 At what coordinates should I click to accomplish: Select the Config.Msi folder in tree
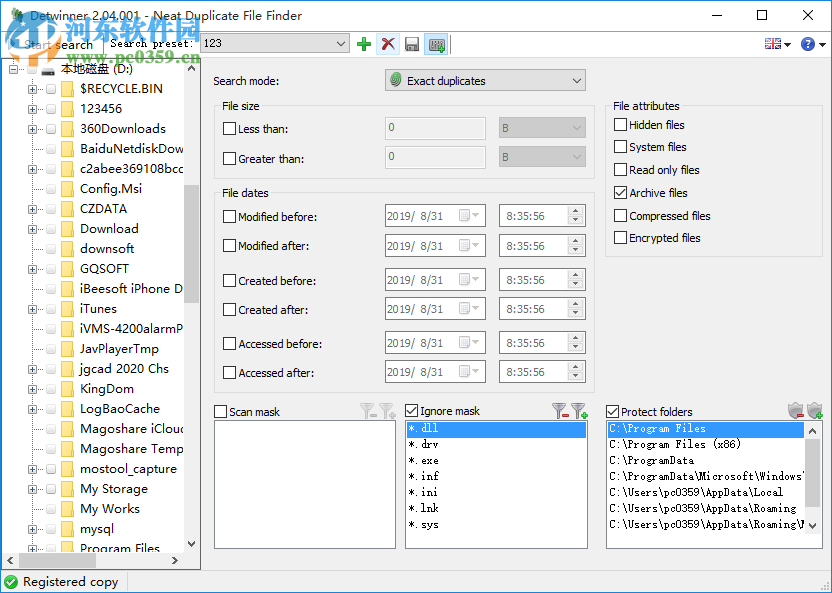click(x=111, y=189)
